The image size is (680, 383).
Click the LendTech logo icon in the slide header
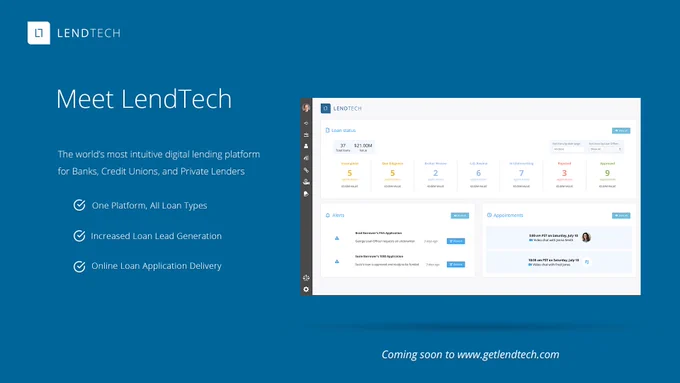point(39,33)
